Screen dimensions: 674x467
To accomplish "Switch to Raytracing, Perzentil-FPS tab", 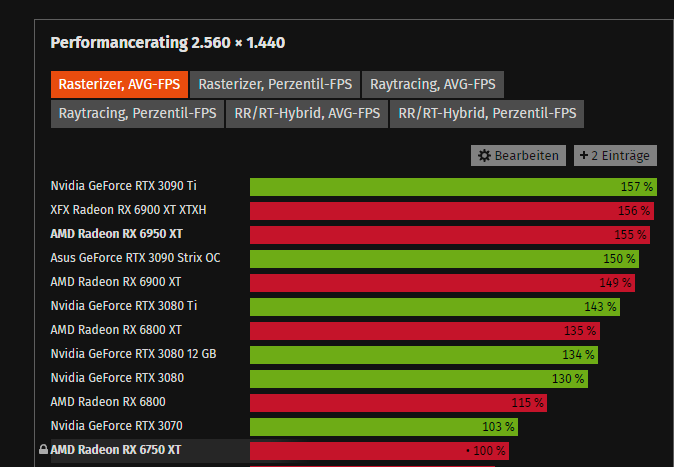I will pyautogui.click(x=137, y=114).
